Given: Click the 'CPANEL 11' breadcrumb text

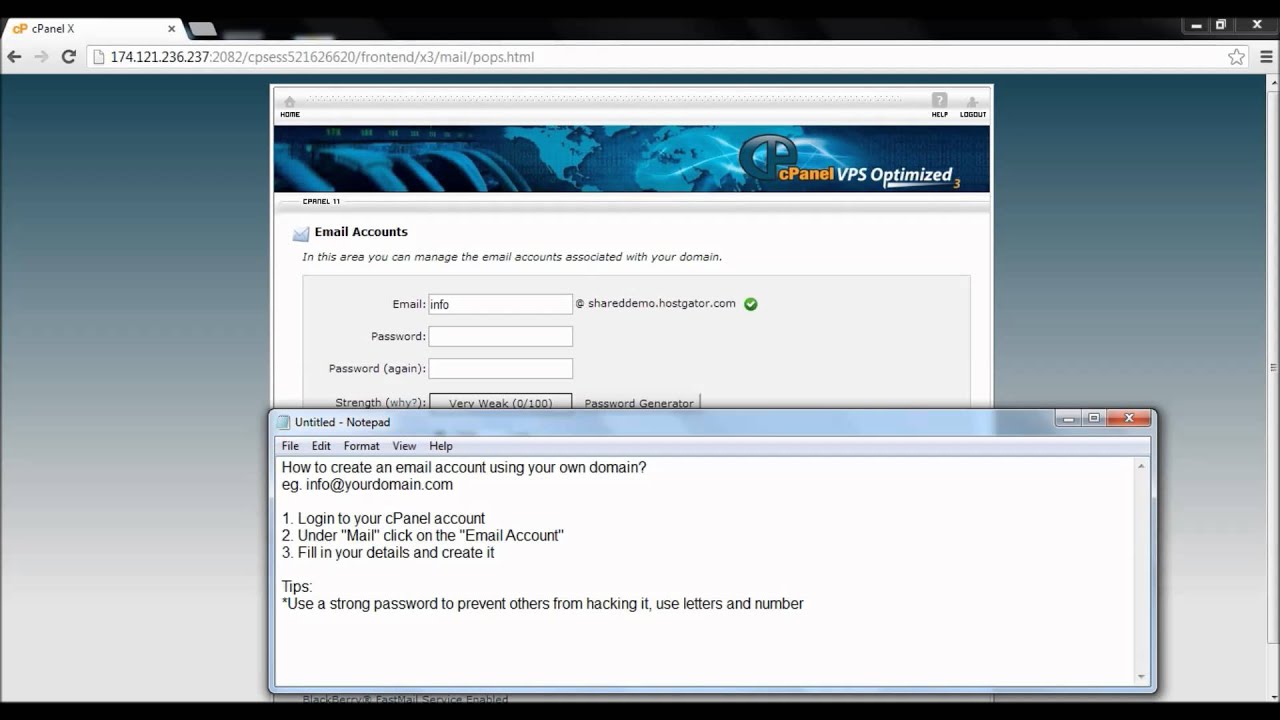Looking at the screenshot, I should [x=322, y=201].
